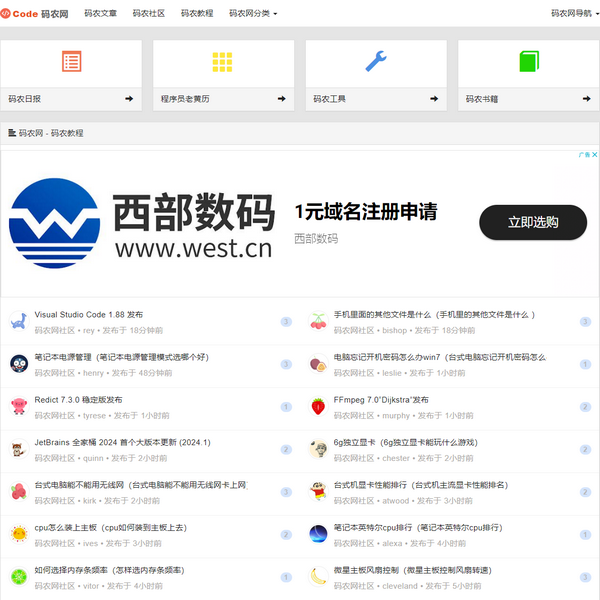Image resolution: width=600 pixels, height=600 pixels.
Task: Click the green book 码农书籍 icon
Action: click(529, 62)
